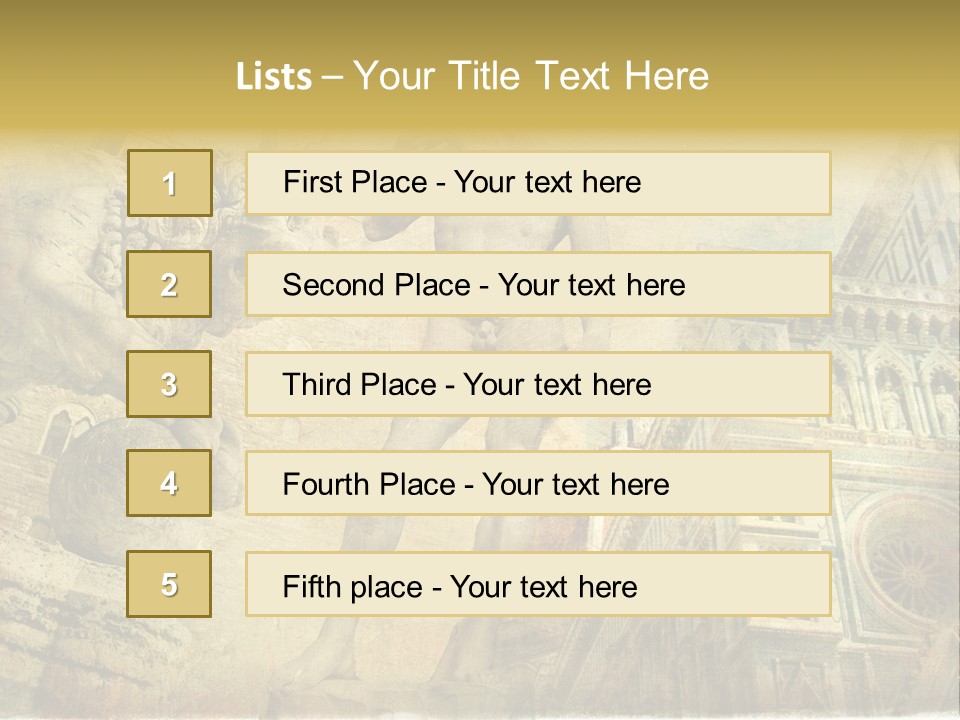Select the number 2 box
The width and height of the screenshot is (960, 720).
(x=169, y=284)
